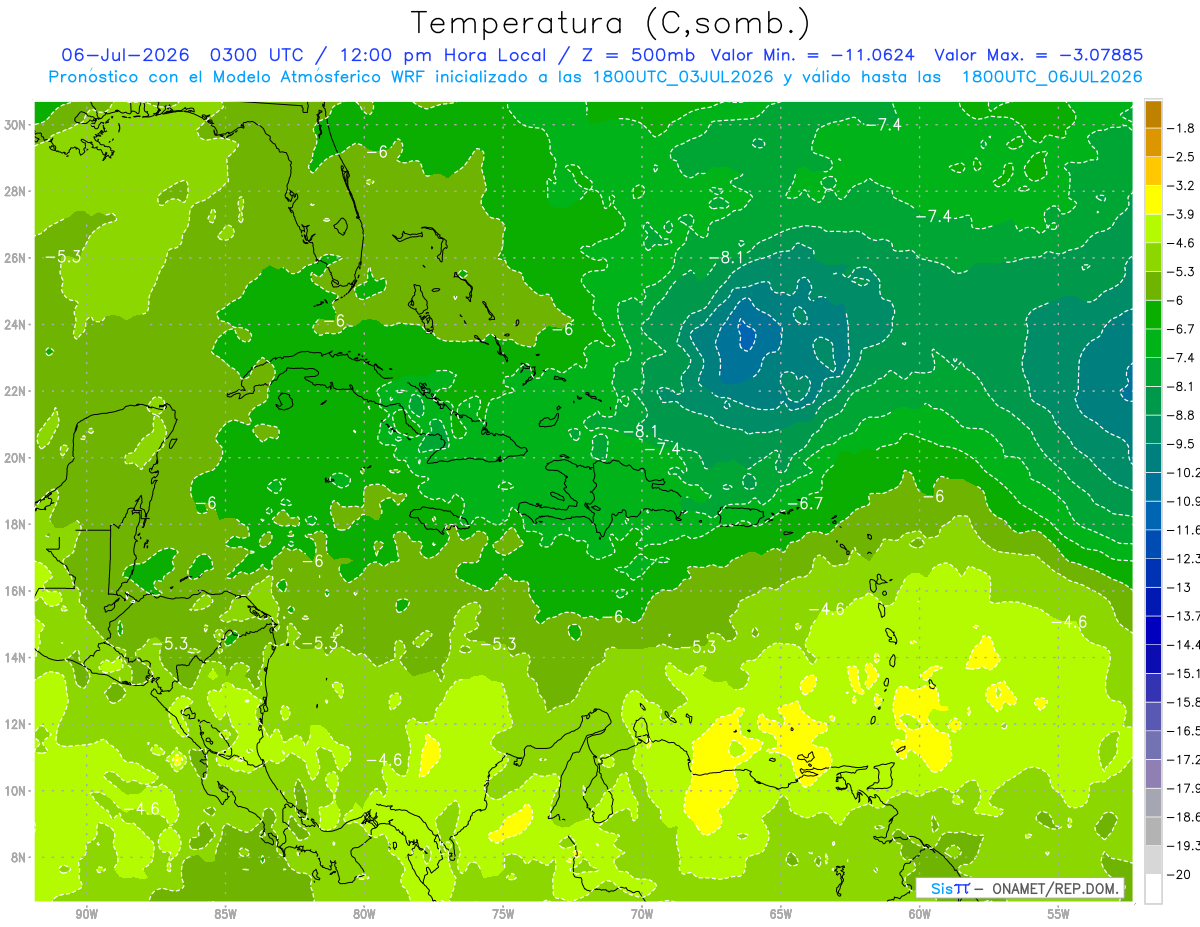Click the "-2.5" colorbar legend value
1200x927 pixels.
pos(1181,157)
